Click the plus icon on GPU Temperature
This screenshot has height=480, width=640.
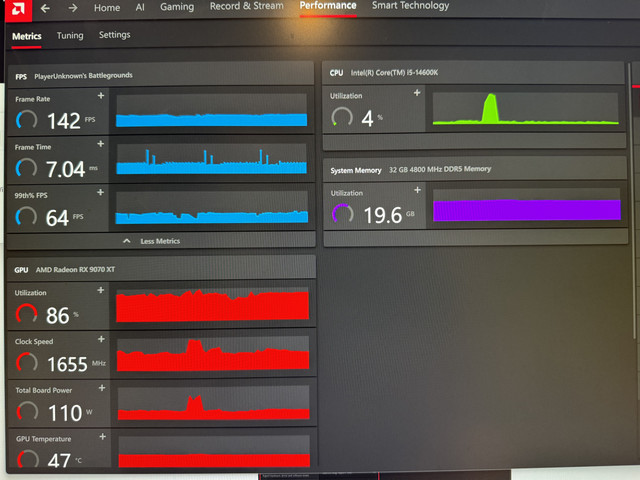click(x=102, y=437)
